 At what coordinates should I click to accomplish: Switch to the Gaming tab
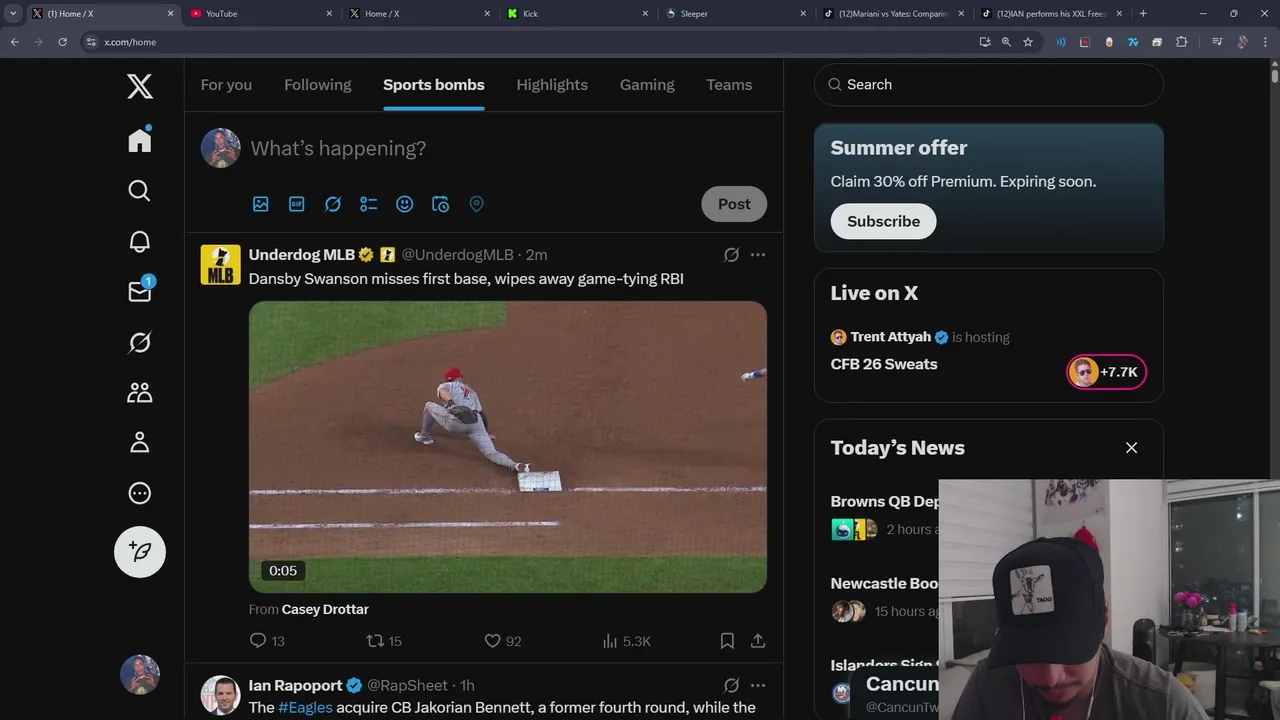(x=647, y=85)
